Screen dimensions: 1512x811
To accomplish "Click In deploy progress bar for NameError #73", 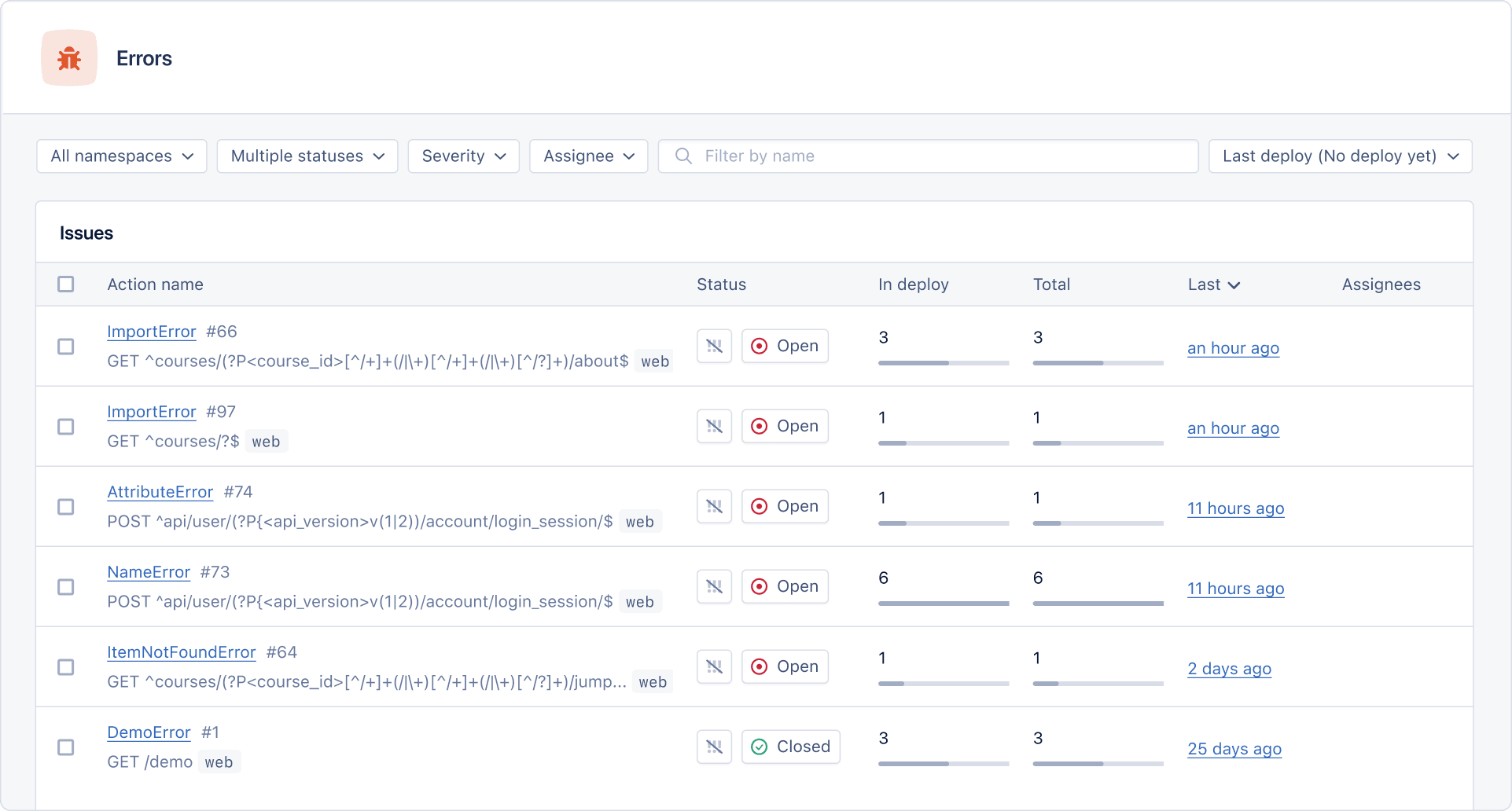I will coord(944,604).
